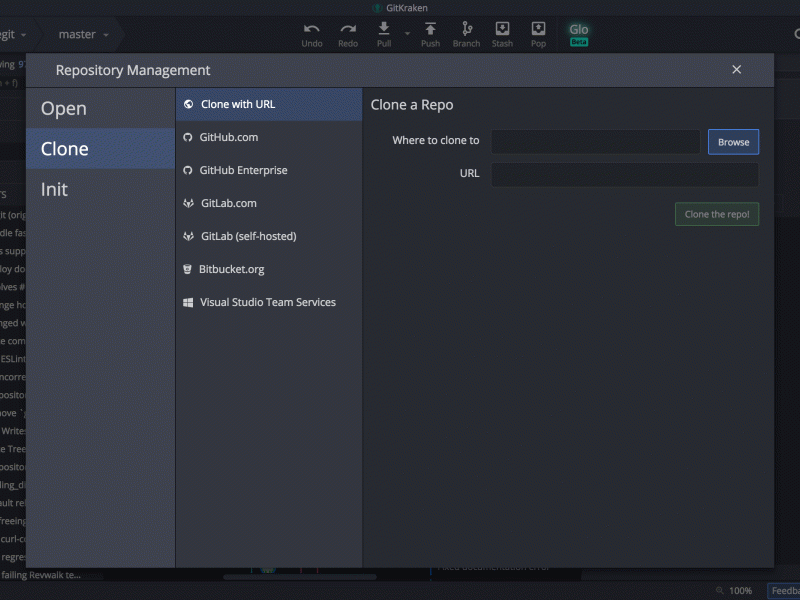
Task: Choose GitHub Enterprise clone source
Action: pyautogui.click(x=269, y=170)
